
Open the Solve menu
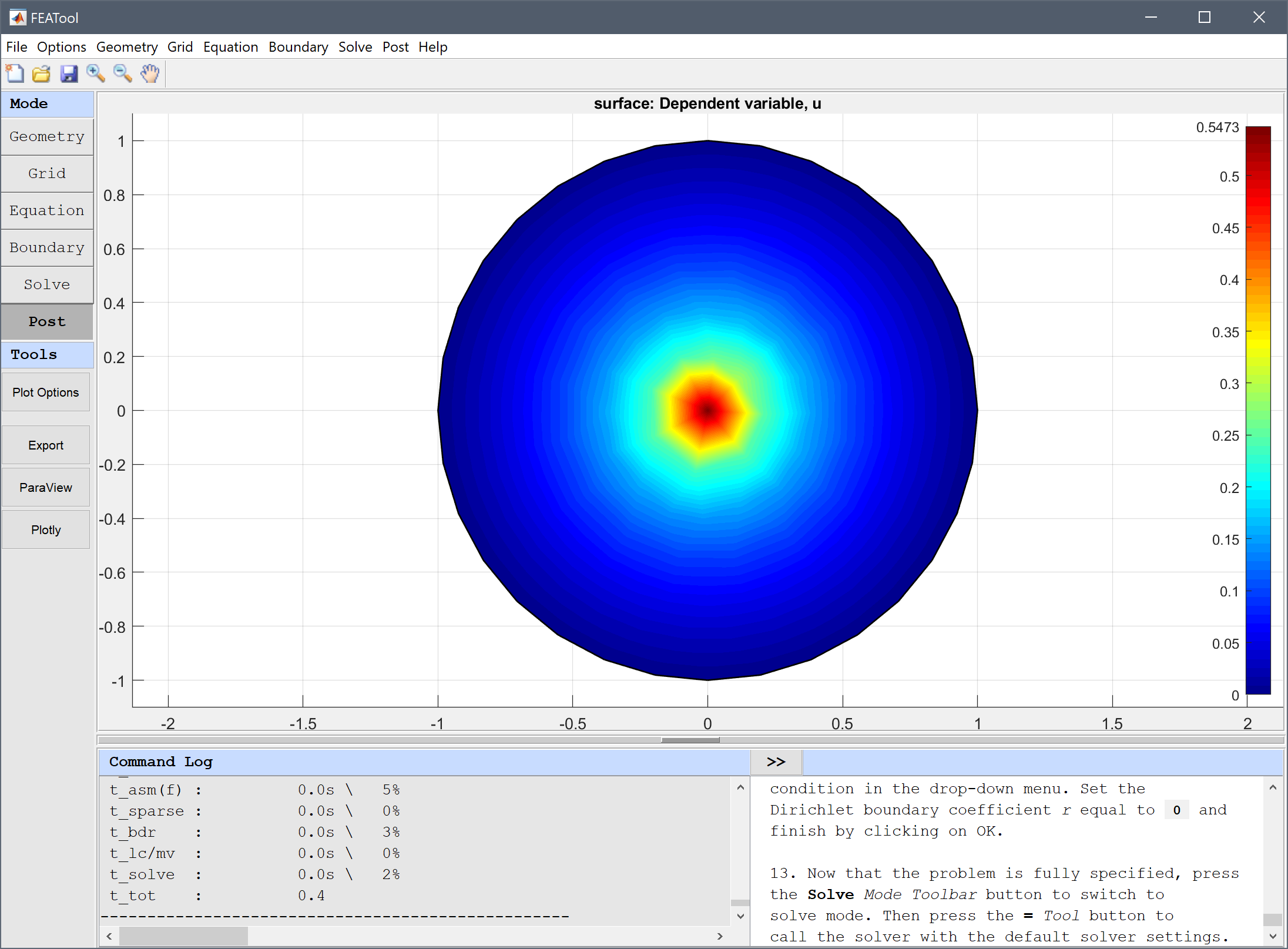pyautogui.click(x=355, y=47)
